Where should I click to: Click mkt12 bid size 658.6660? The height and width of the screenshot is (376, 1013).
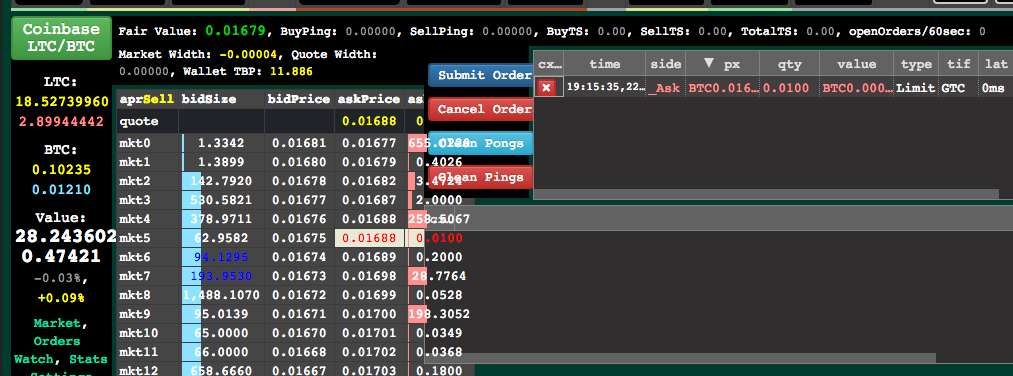click(x=222, y=370)
